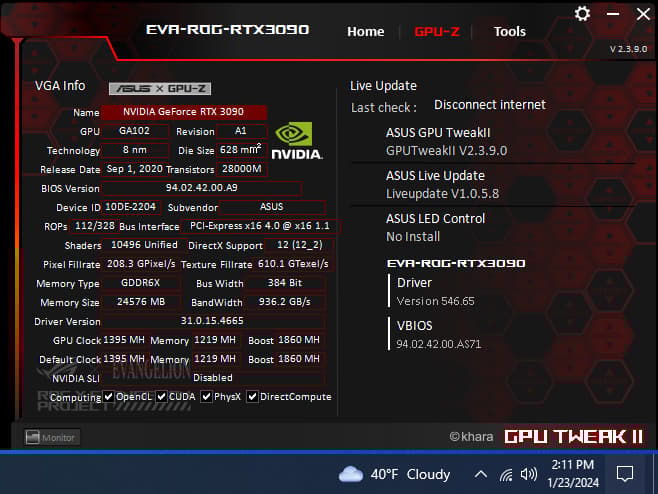Click the GPU TWEAK II logo
This screenshot has height=494, width=658.
coord(573,437)
